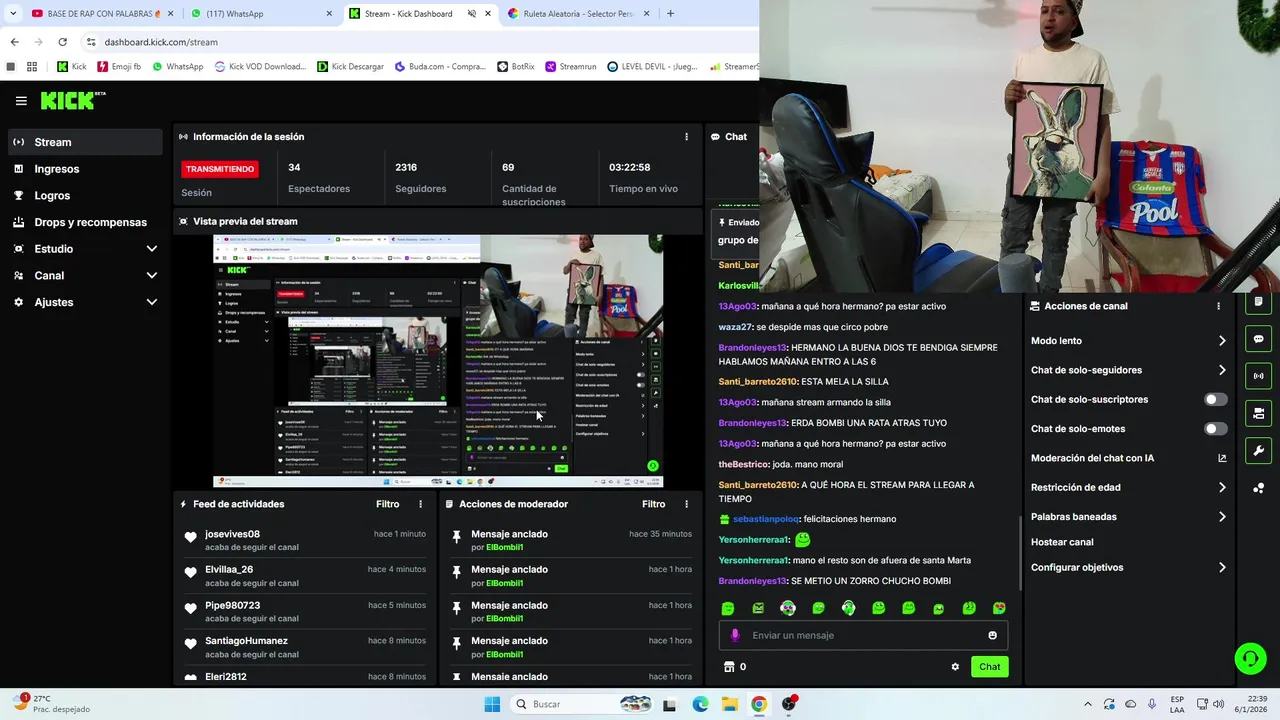Open Moderación del chat con IA external link
1280x720 pixels.
coord(1222,459)
